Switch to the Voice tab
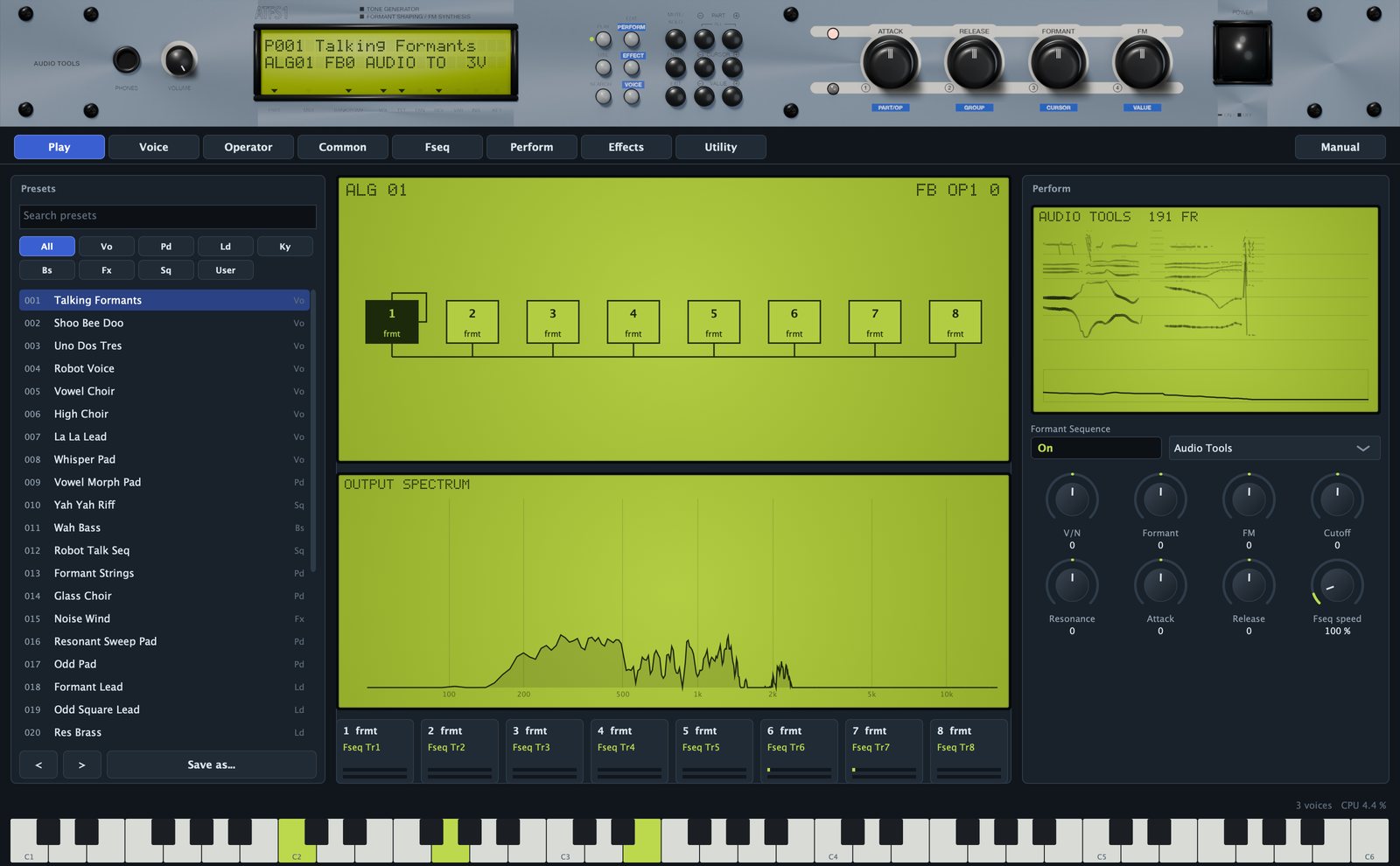 point(154,147)
